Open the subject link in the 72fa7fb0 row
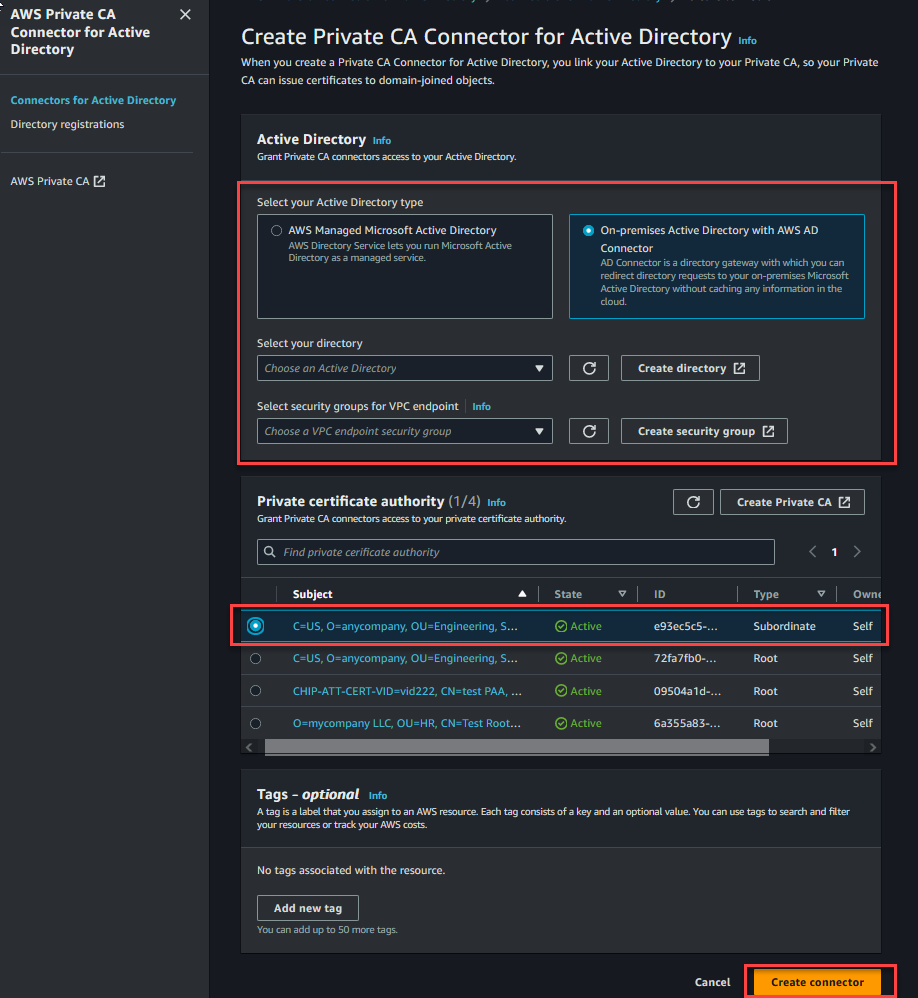 [x=405, y=659]
